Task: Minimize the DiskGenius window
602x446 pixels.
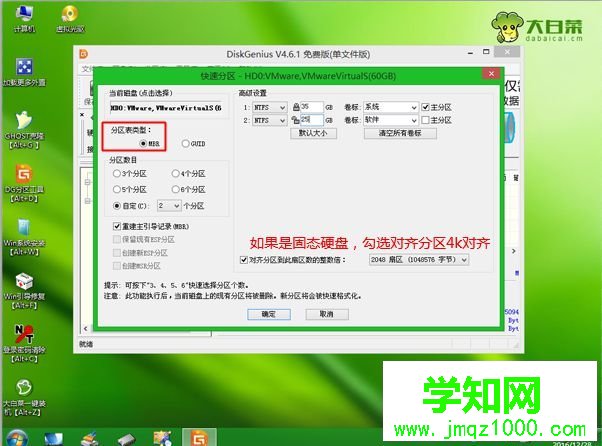Action: (470, 52)
